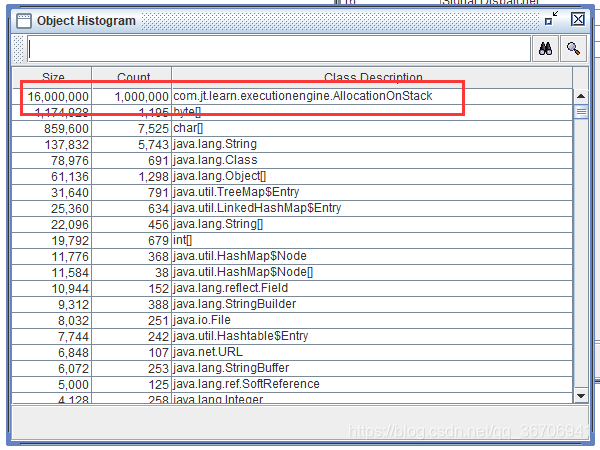Click the size value 19,792
This screenshot has width=600, height=450.
click(70, 241)
